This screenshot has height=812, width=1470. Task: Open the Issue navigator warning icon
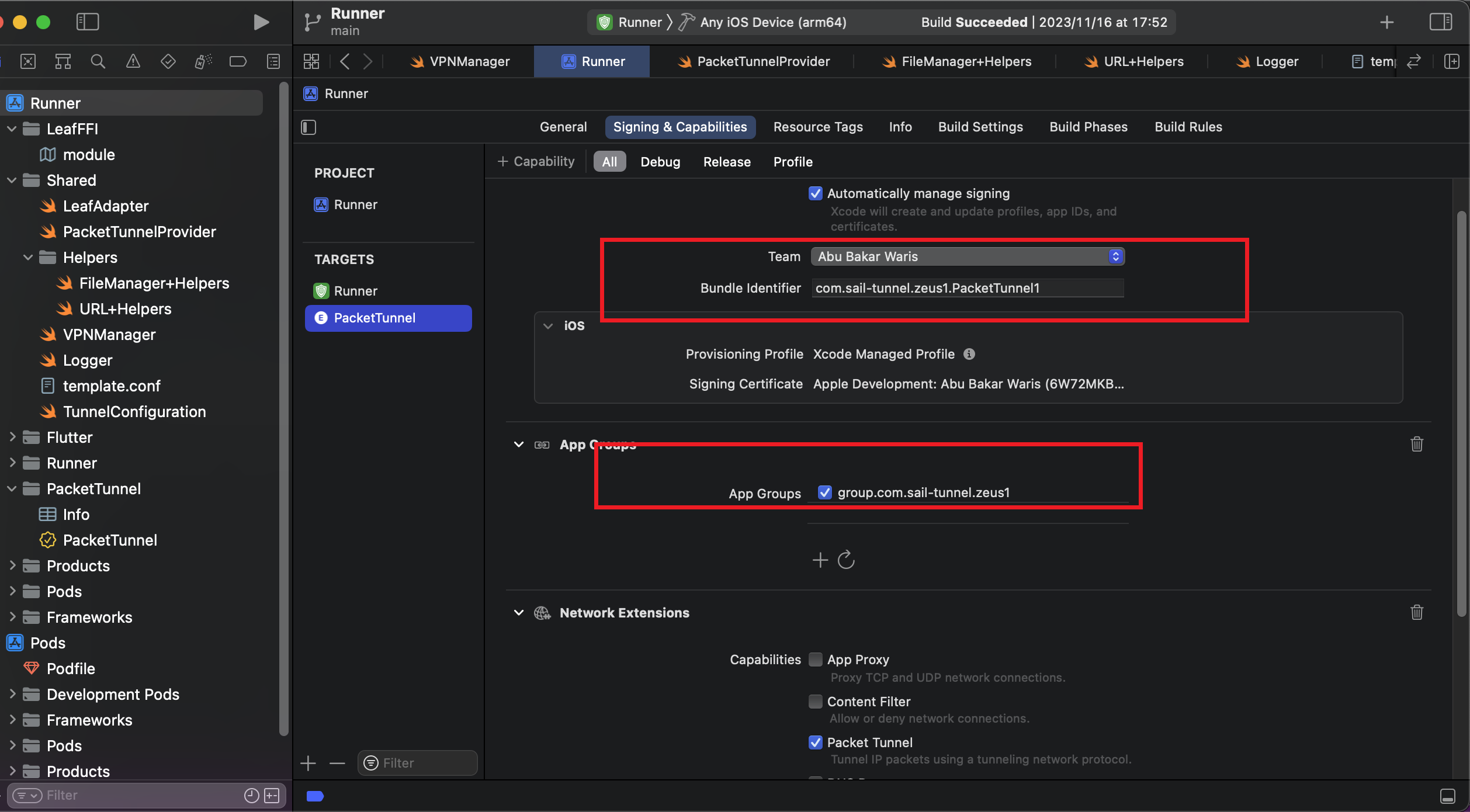point(133,61)
